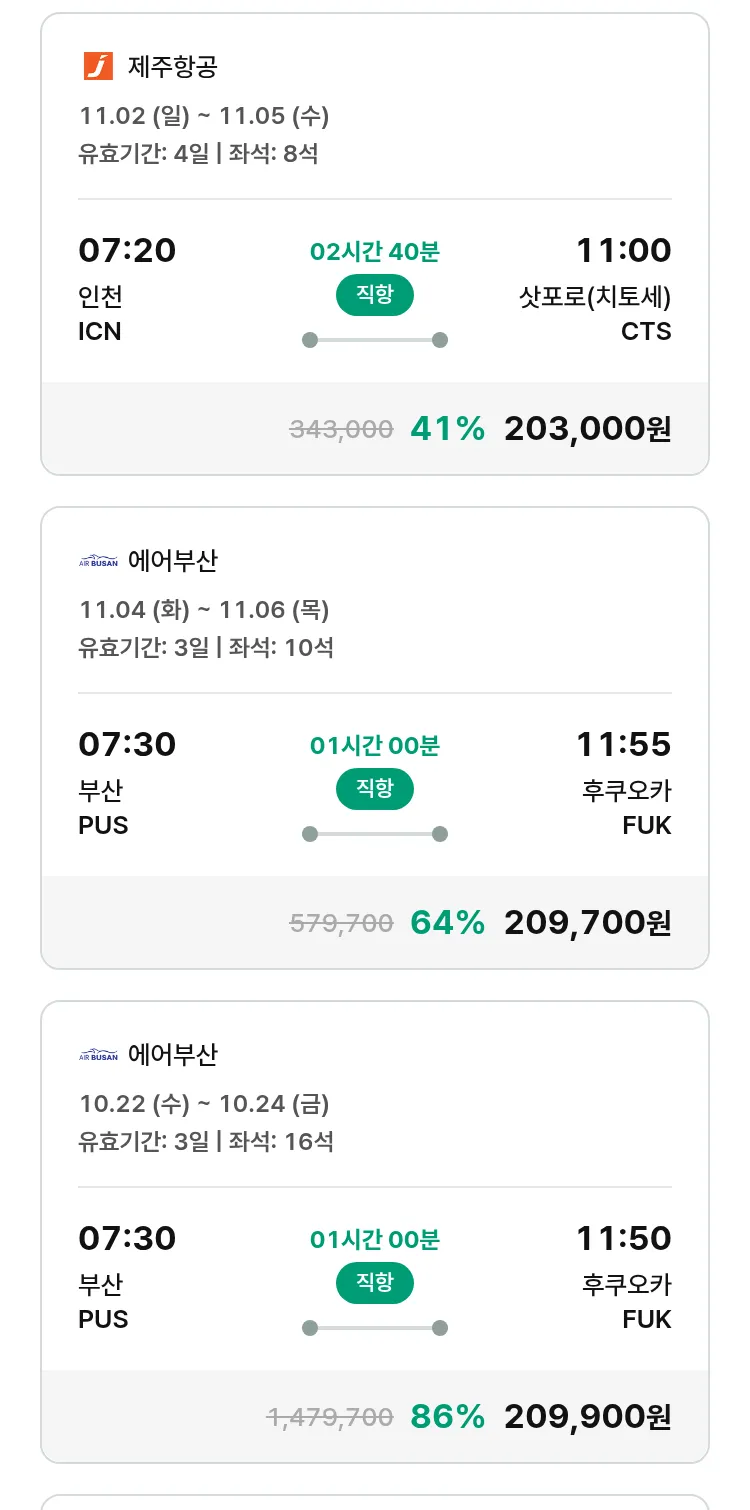This screenshot has height=1510, width=750.
Task: Click the Jeju Air orange logo icon
Action: pyautogui.click(x=98, y=66)
